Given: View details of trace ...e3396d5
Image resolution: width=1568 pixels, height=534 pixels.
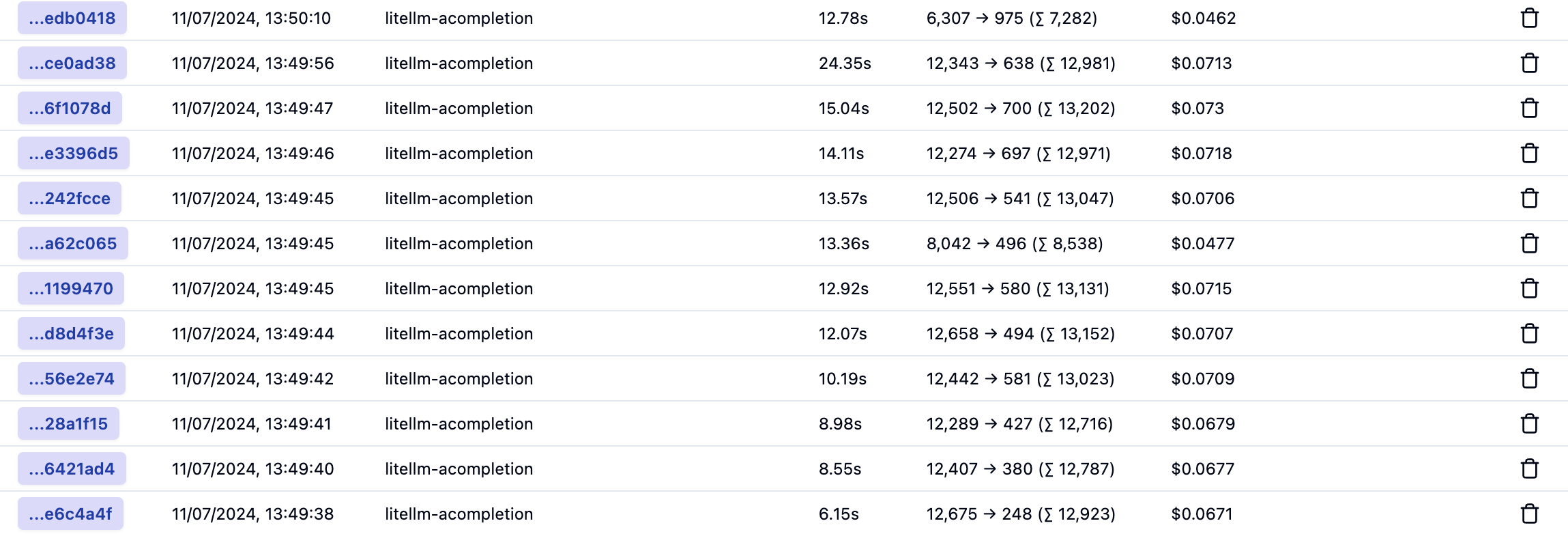Looking at the screenshot, I should pos(74,154).
